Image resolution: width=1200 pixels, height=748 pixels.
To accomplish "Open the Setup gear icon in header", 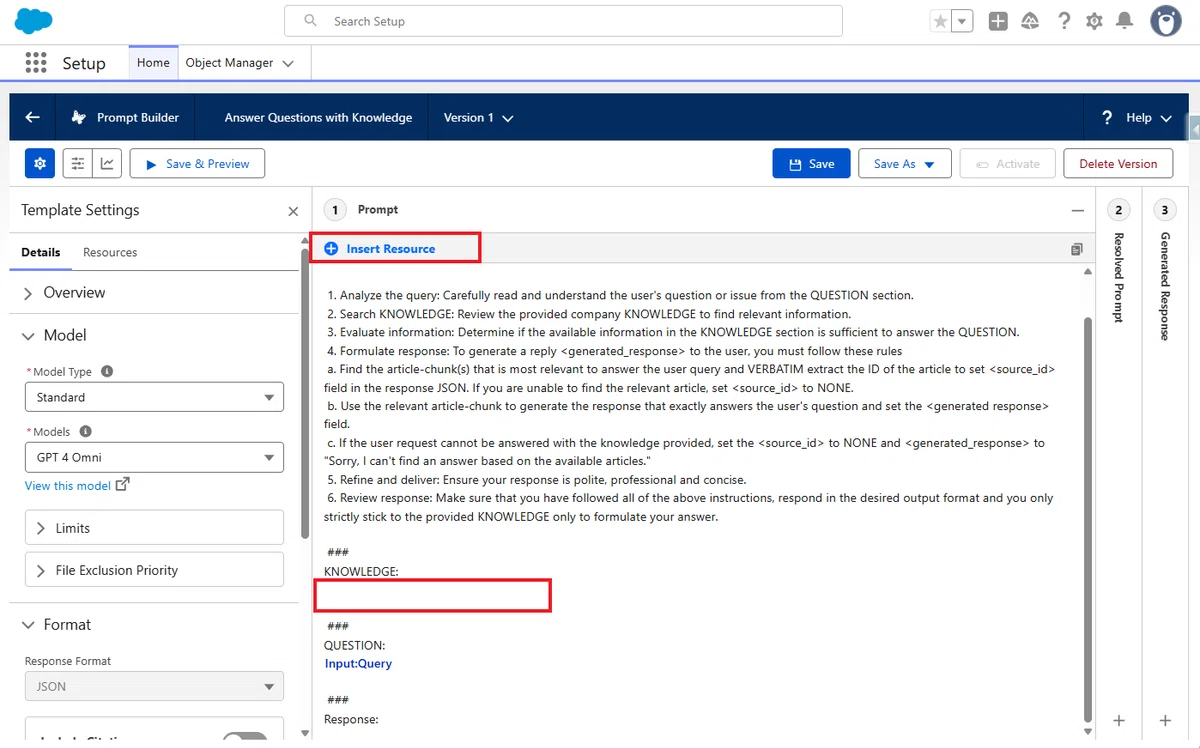I will pyautogui.click(x=1094, y=21).
